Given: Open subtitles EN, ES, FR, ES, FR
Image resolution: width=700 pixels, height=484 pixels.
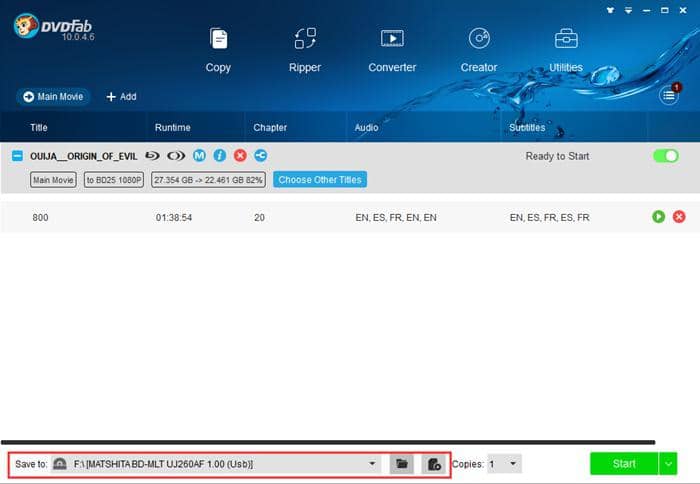Looking at the screenshot, I should coord(550,217).
